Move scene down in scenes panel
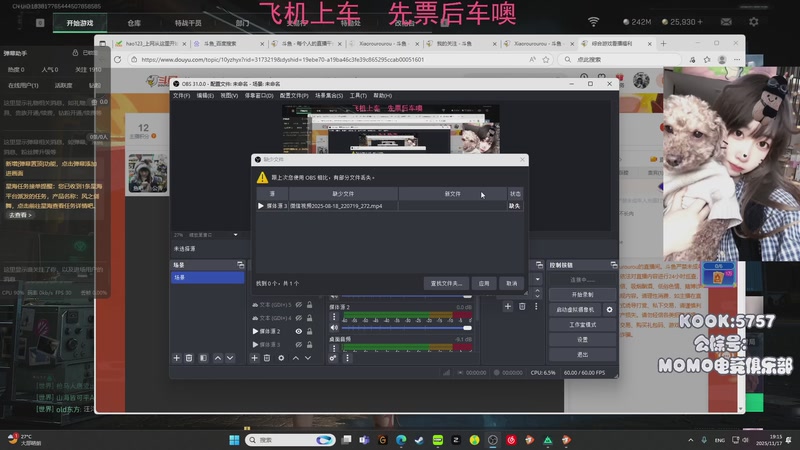This screenshot has width=800, height=450. click(x=230, y=358)
